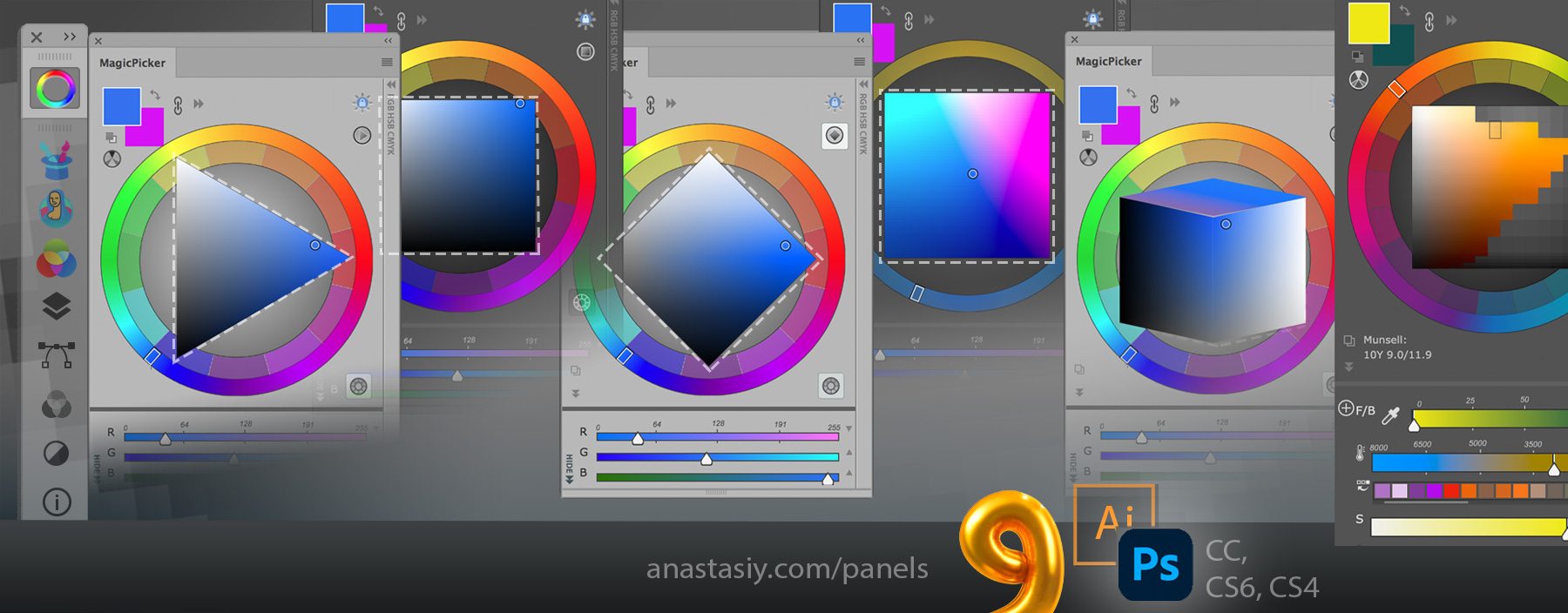
Task: Open the magic hat with brushes panel icon
Action: click(56, 160)
